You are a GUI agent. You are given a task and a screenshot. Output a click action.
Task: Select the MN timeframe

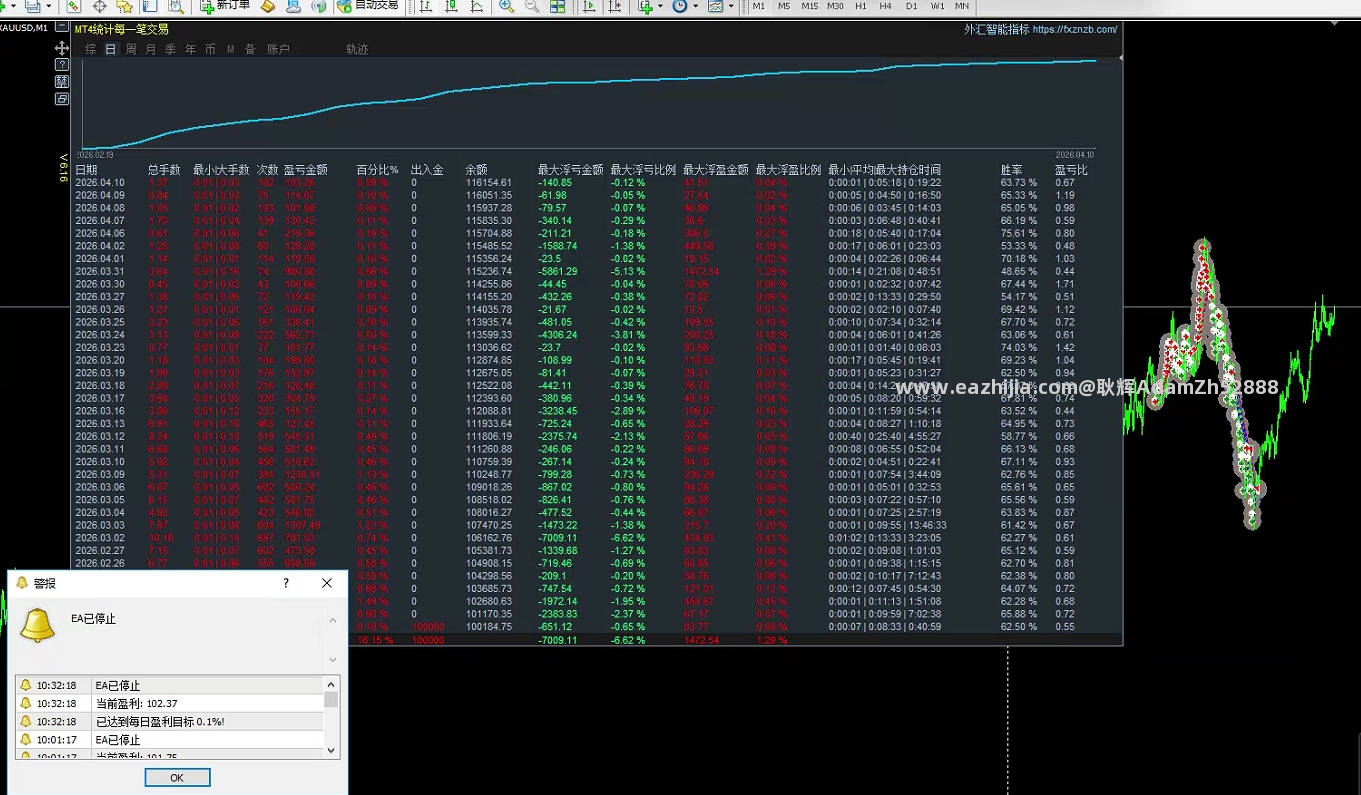point(962,6)
